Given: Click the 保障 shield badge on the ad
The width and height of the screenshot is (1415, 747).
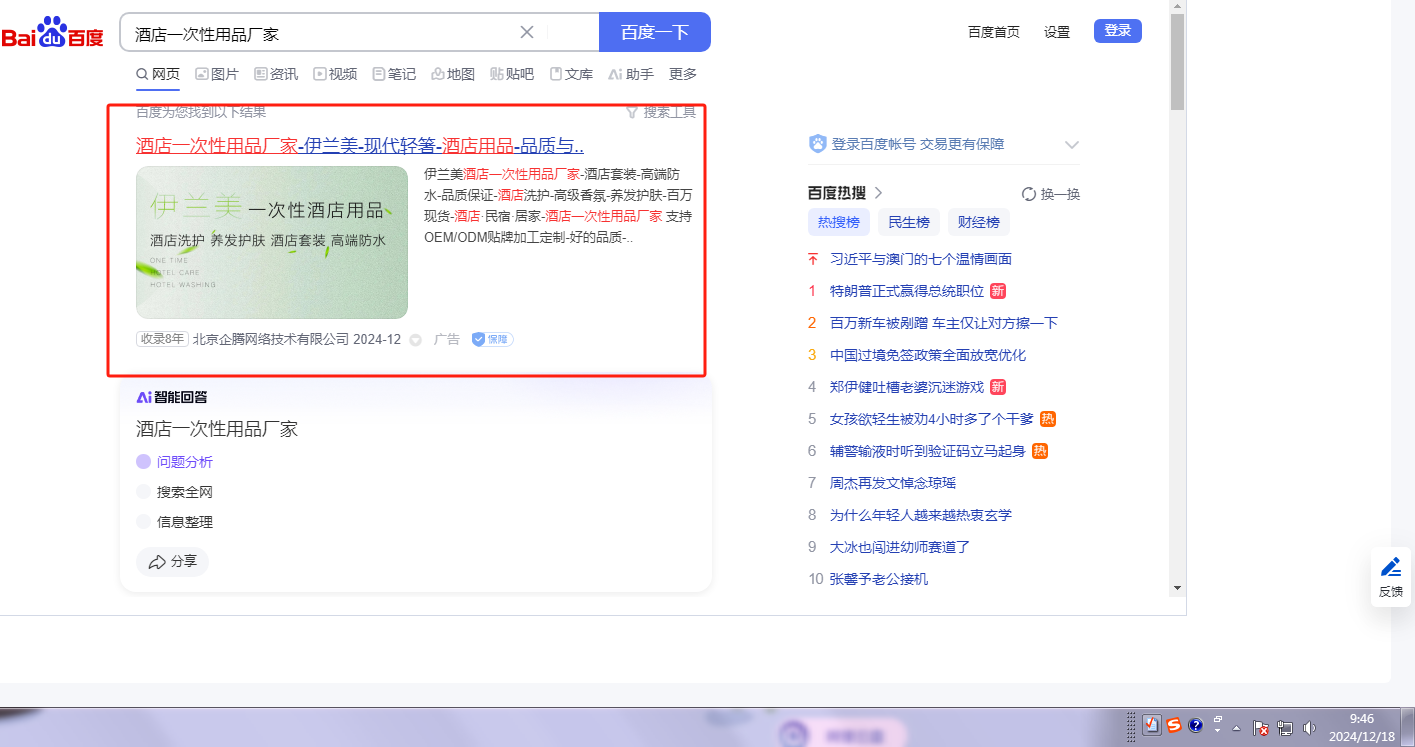Looking at the screenshot, I should pos(492,340).
